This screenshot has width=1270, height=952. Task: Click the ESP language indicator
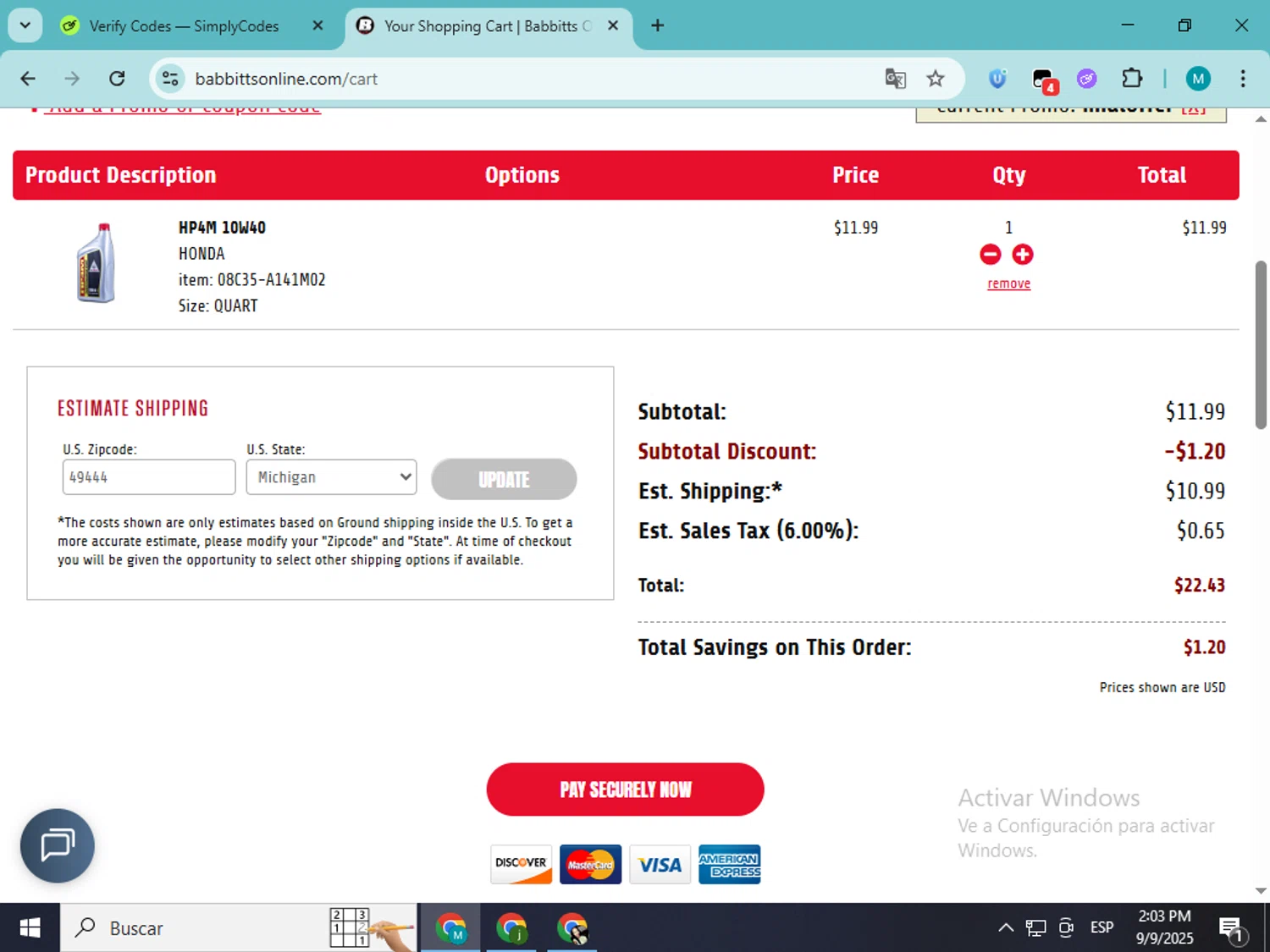[1102, 927]
